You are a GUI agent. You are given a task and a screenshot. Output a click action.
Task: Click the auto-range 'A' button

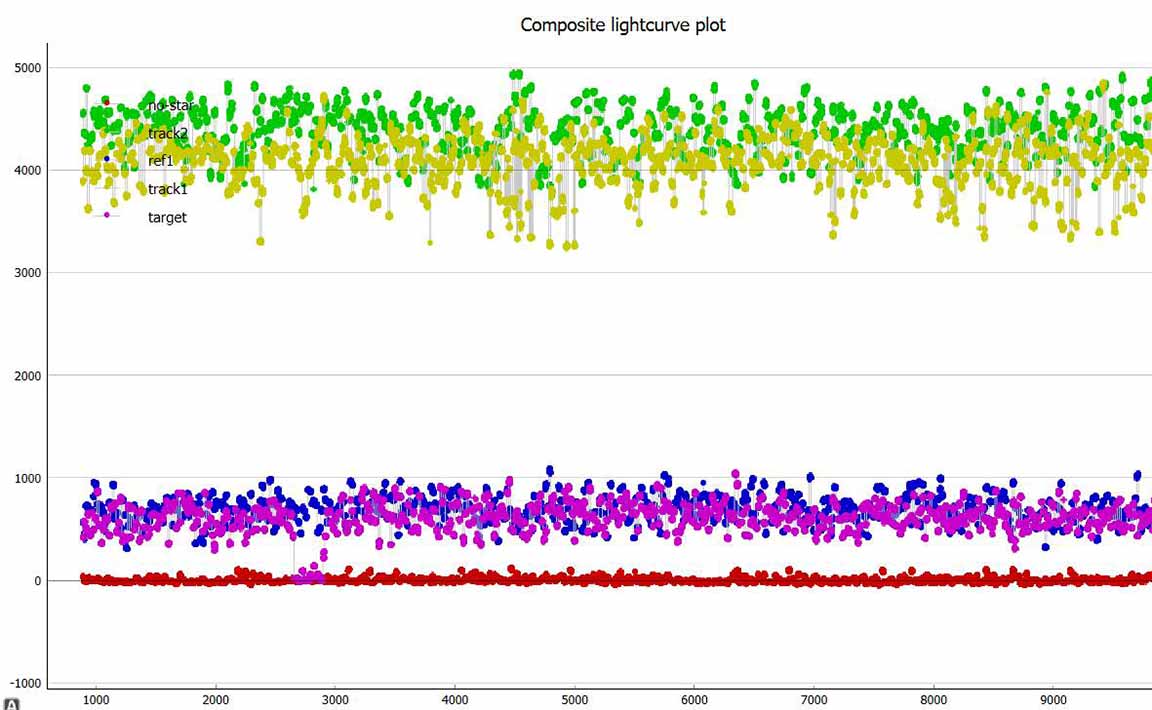coord(11,702)
